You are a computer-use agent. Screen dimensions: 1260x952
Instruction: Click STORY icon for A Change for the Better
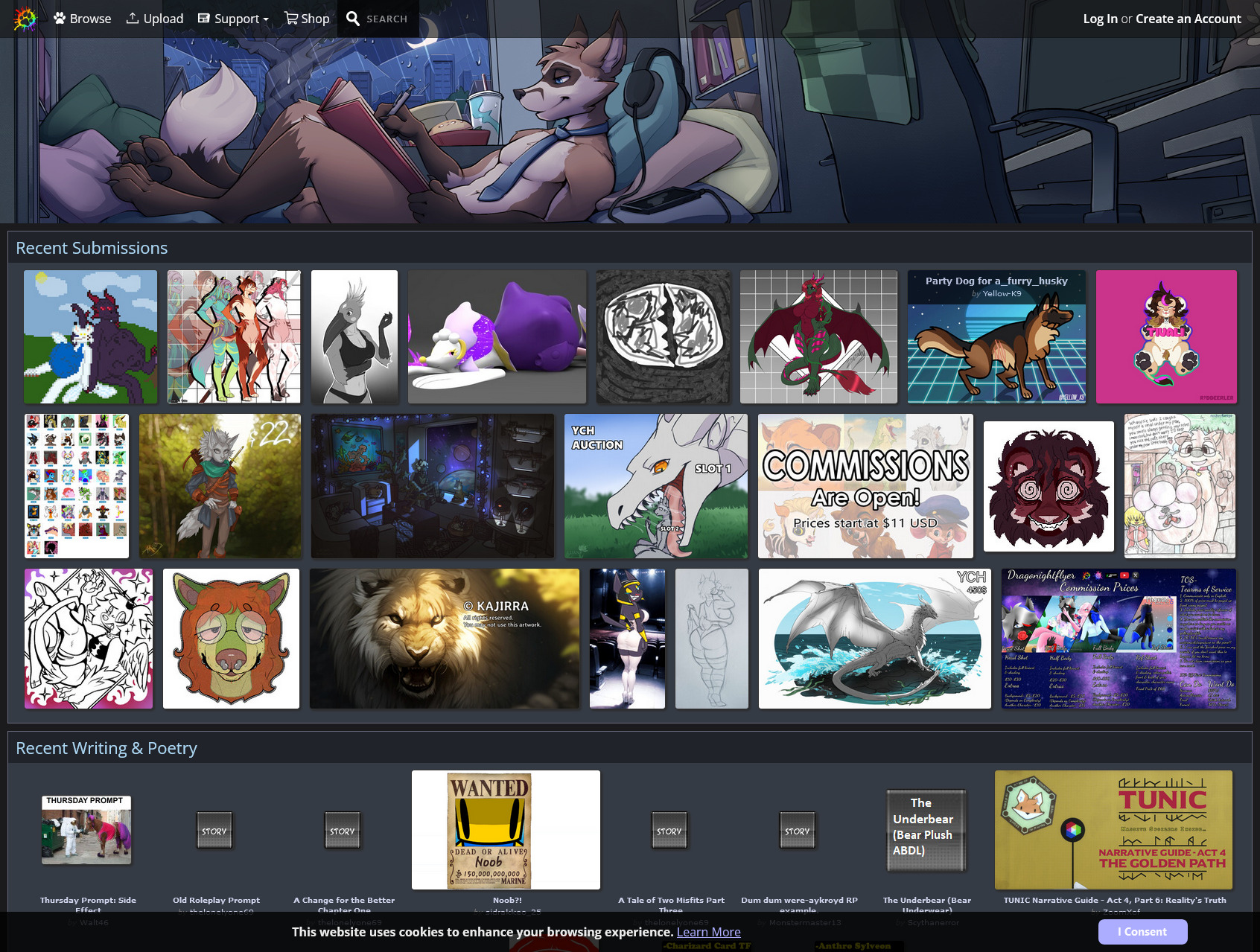(x=343, y=831)
